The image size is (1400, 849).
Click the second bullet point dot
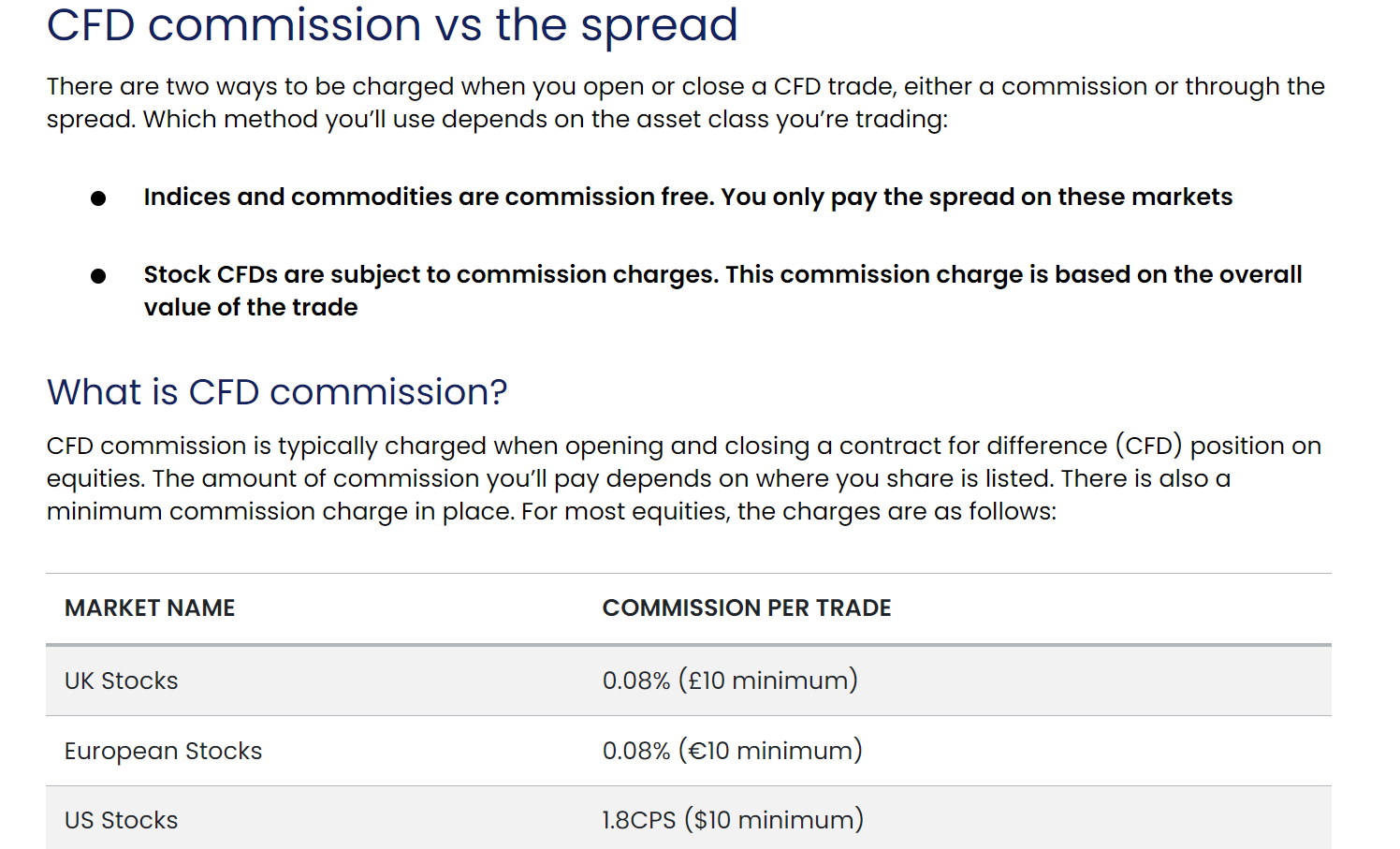click(98, 276)
